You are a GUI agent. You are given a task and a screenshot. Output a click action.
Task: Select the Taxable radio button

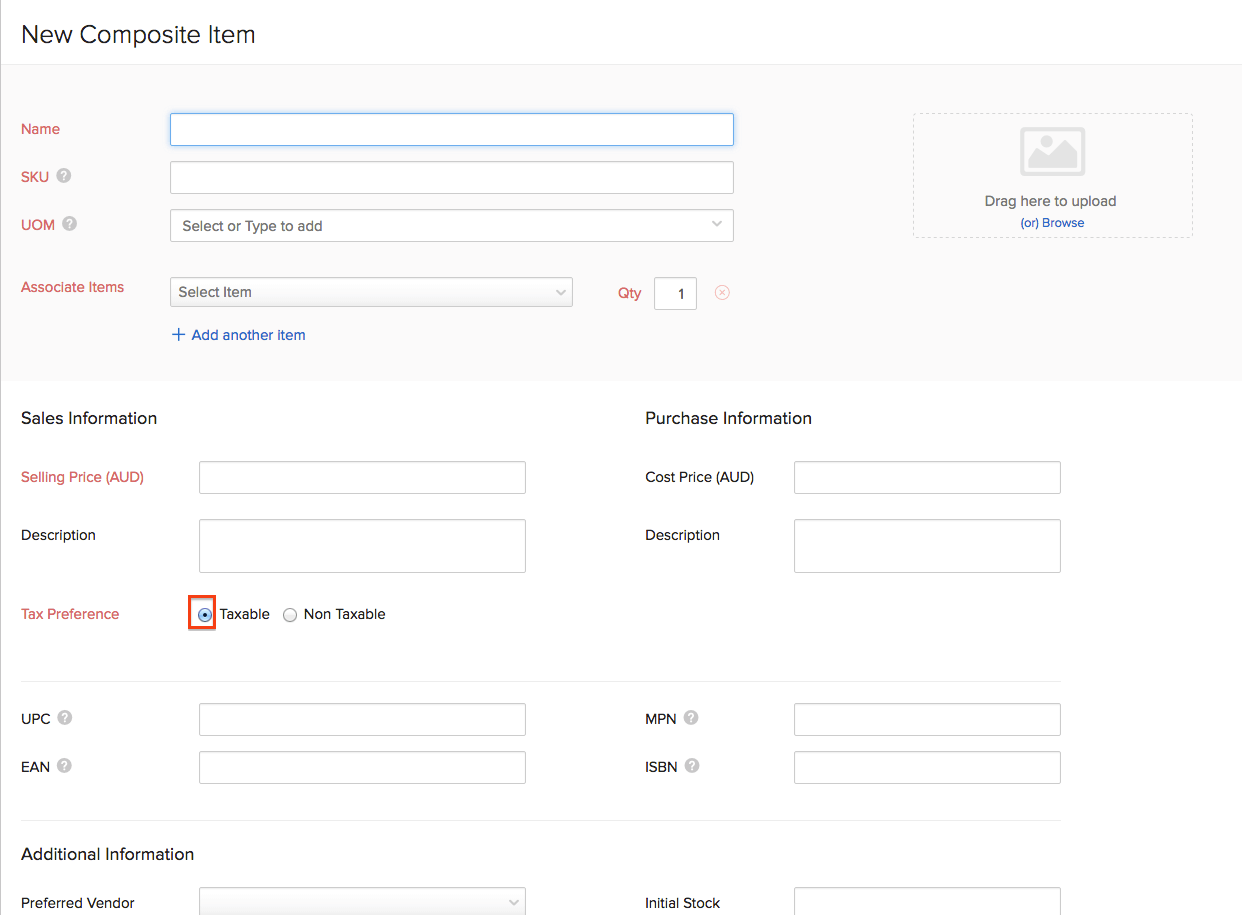pos(204,615)
